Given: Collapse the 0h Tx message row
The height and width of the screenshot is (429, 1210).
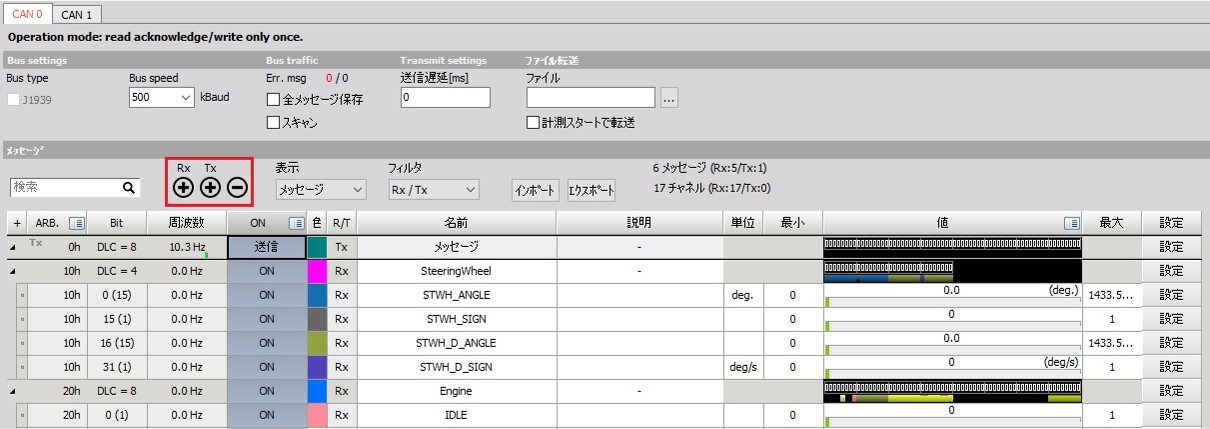Looking at the screenshot, I should [14, 247].
